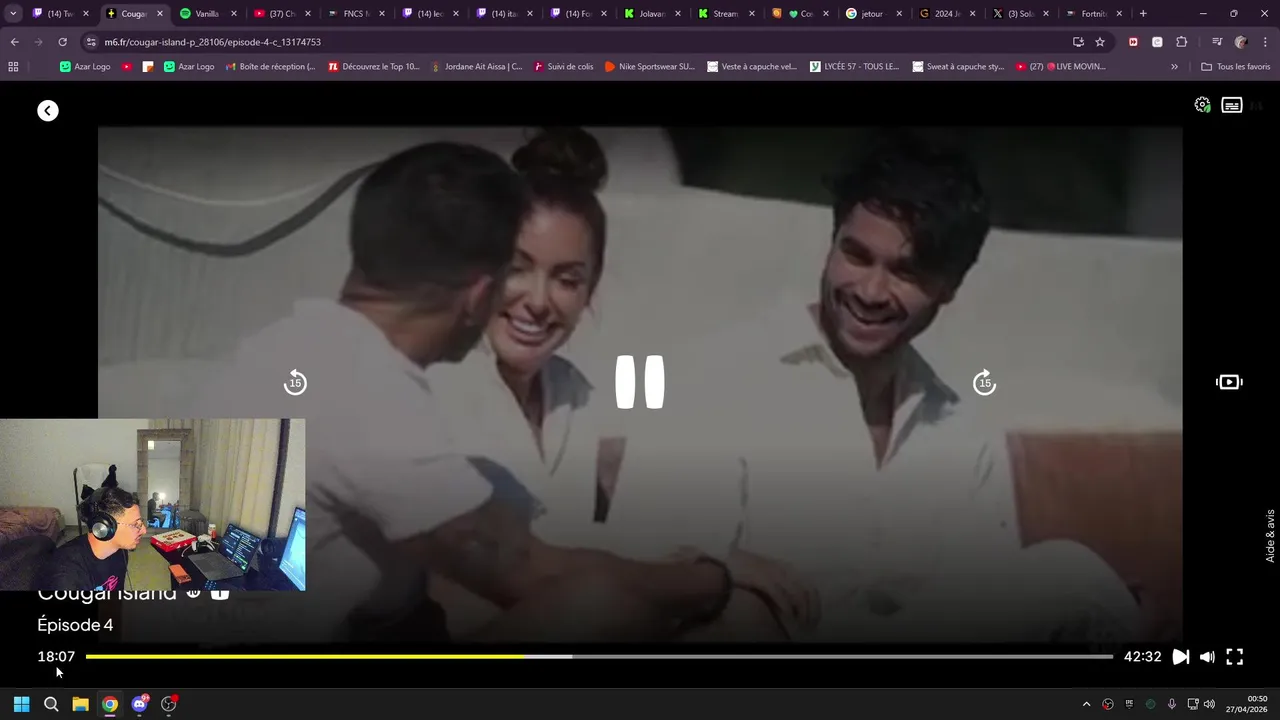
Task: Open Chrome's three-dot menu
Action: (x=1265, y=42)
